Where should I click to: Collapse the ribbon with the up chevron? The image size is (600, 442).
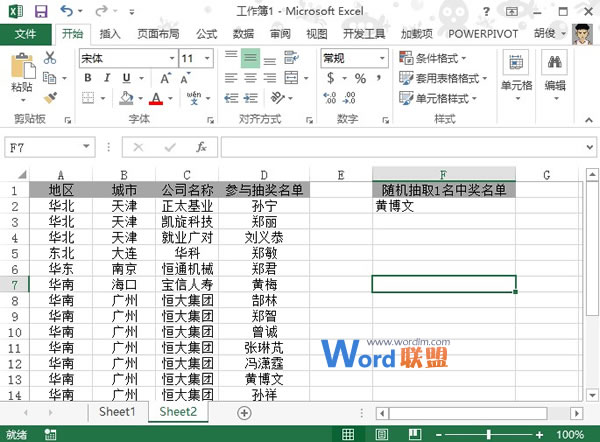(589, 120)
